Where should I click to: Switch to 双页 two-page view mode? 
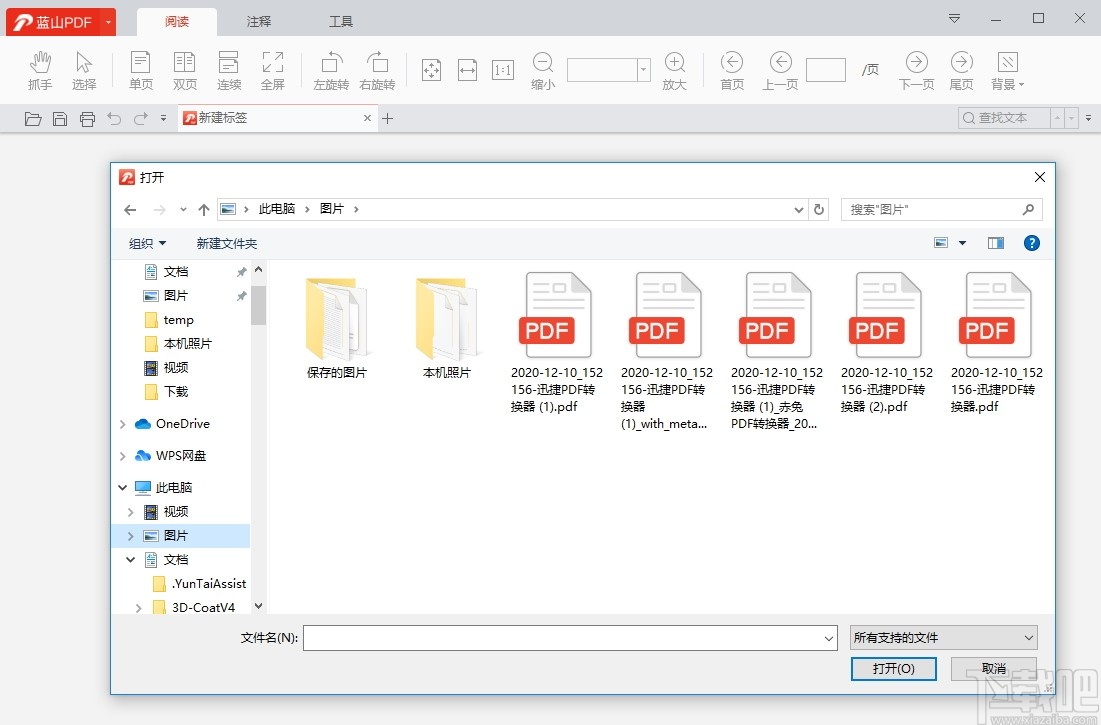tap(184, 69)
